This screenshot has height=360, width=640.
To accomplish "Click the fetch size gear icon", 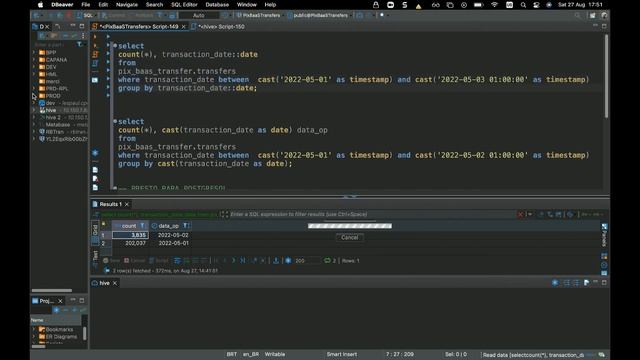I will 288,260.
